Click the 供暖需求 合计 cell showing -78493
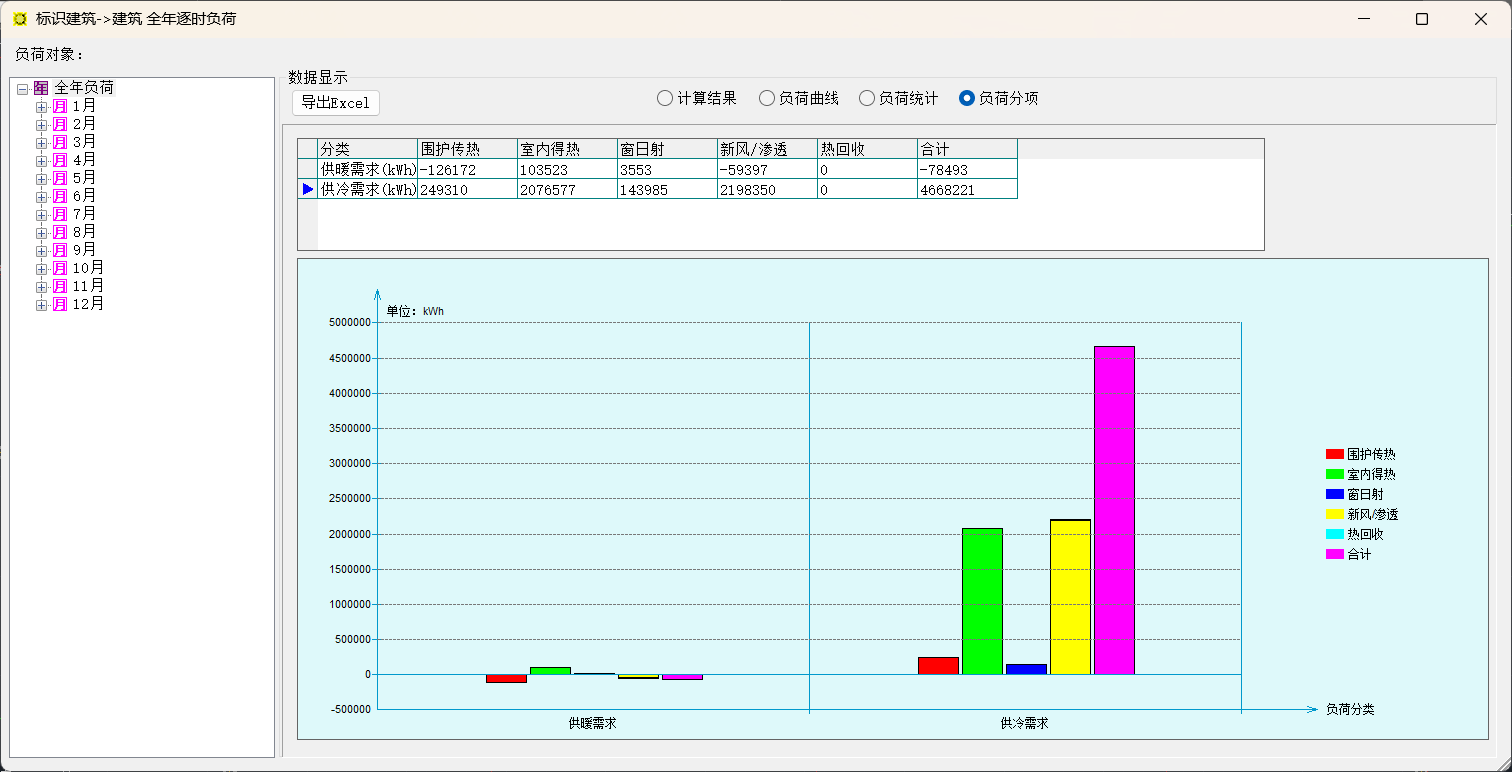The height and width of the screenshot is (772, 1512). tap(967, 170)
